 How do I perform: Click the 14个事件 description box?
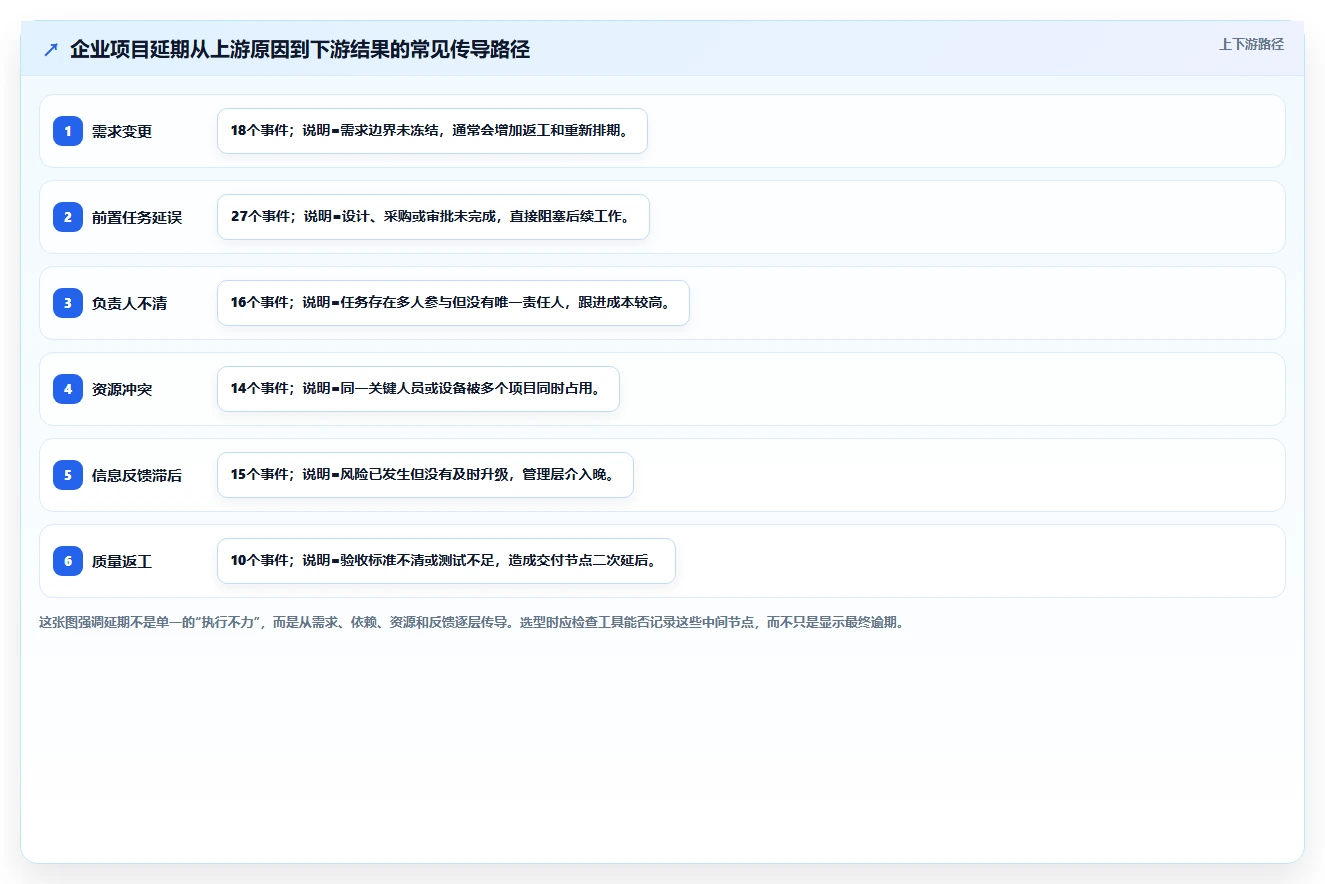coord(418,389)
